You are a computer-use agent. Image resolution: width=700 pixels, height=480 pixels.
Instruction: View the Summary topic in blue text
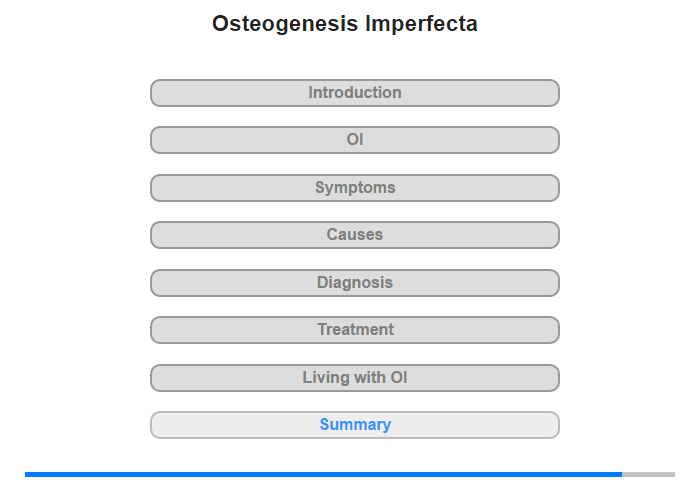click(x=354, y=425)
